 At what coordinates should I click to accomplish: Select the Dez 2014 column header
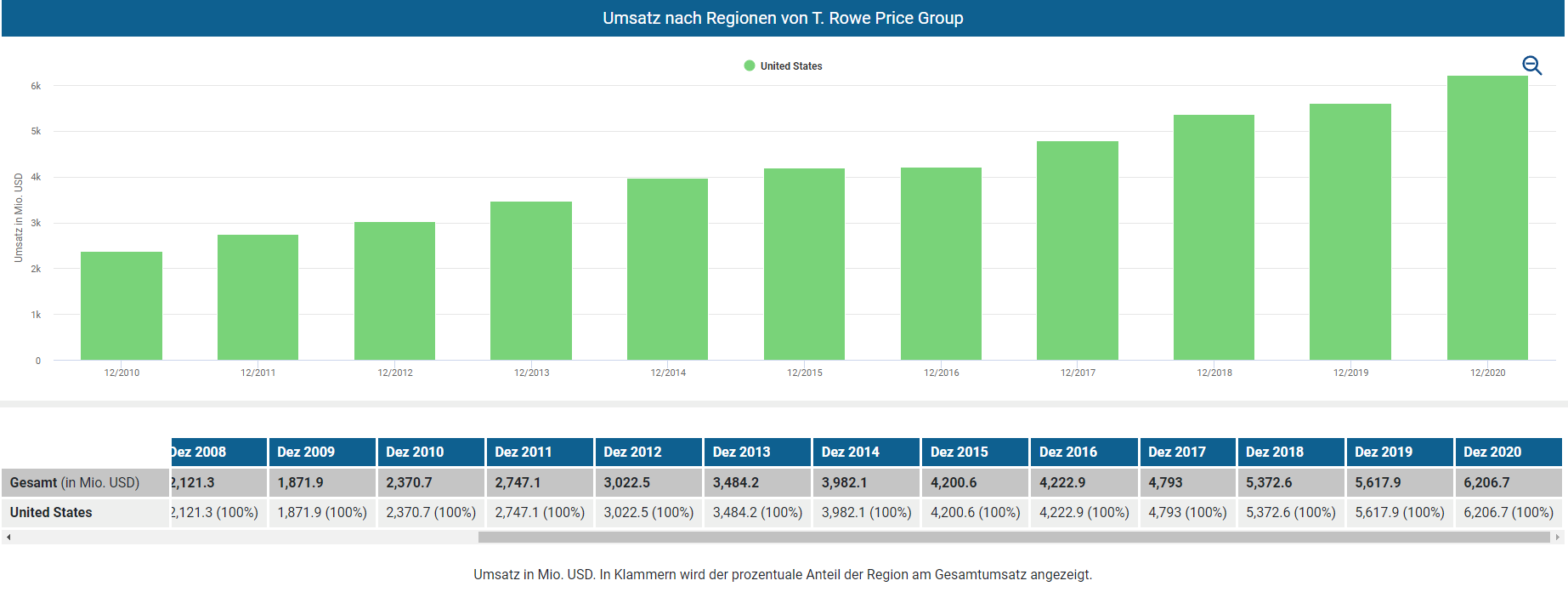866,453
